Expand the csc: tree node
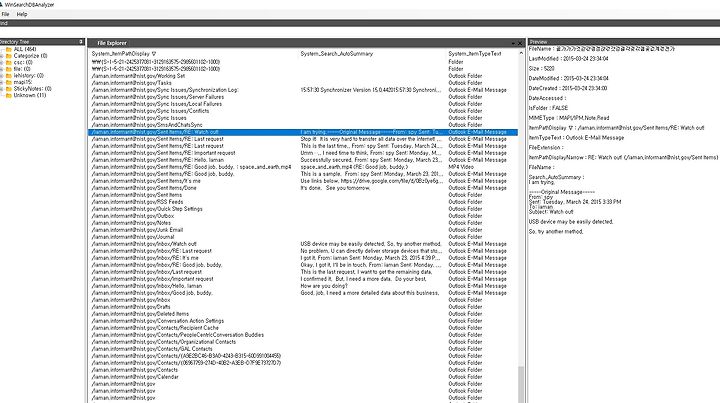Viewport: 720px width, 403px height. click(x=2, y=62)
